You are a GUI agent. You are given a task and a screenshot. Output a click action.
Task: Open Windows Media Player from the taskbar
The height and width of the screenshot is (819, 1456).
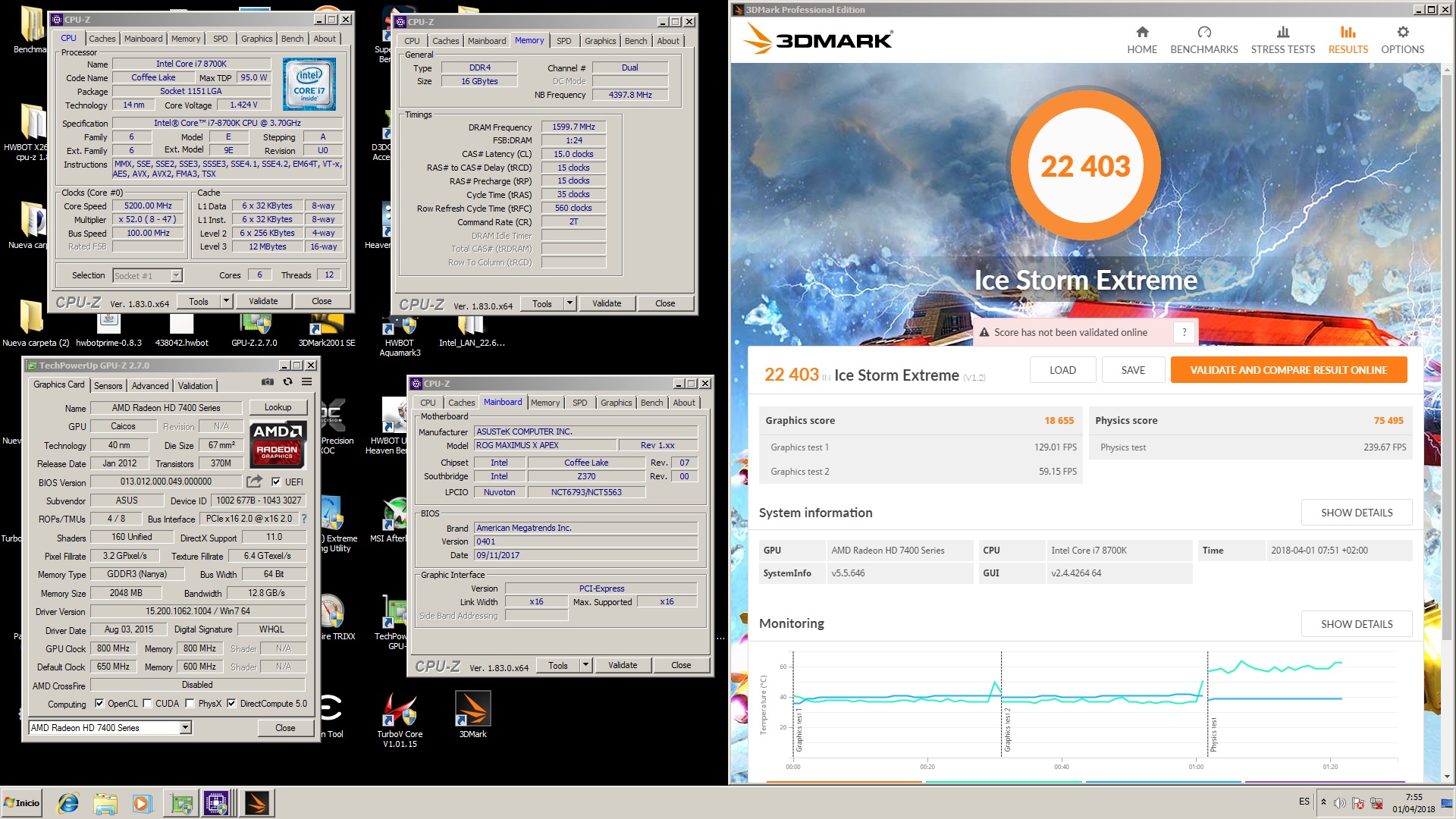[142, 803]
